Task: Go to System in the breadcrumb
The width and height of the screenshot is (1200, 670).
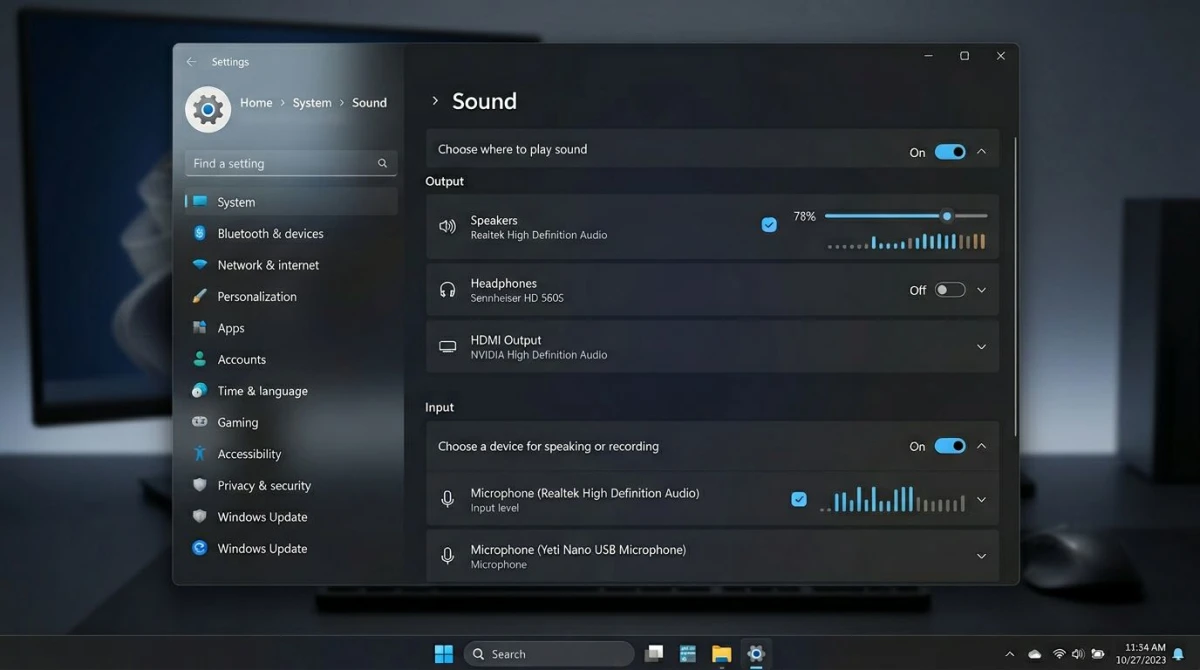Action: pyautogui.click(x=312, y=102)
